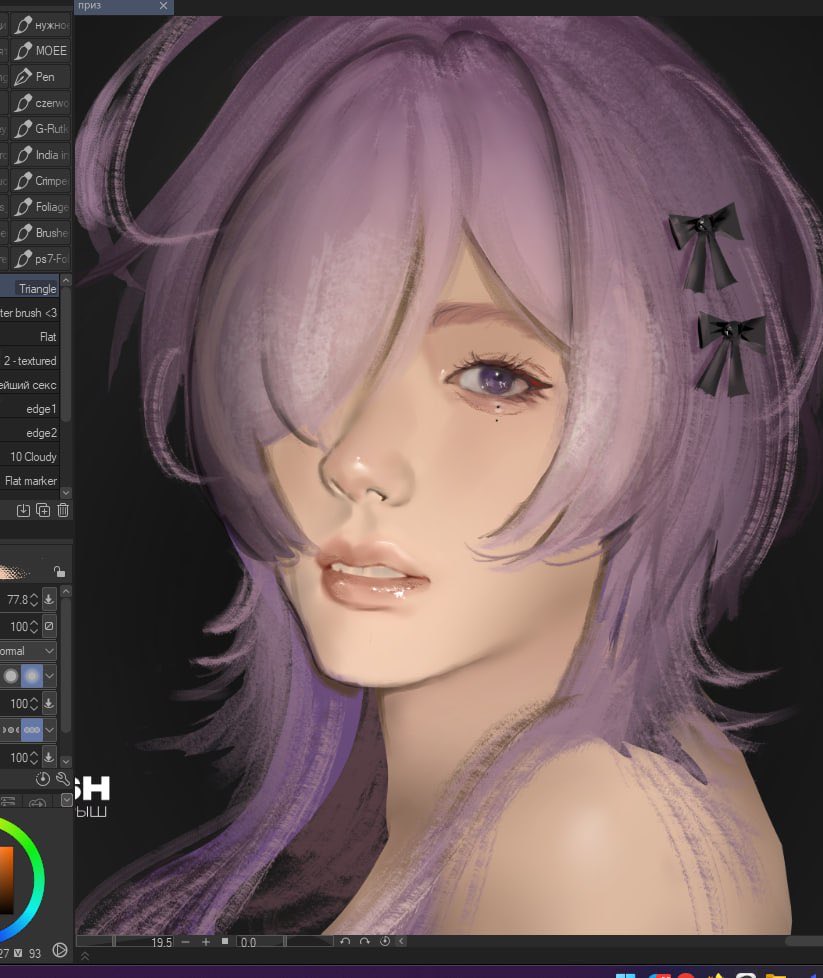The image size is (823, 978).
Task: Toggle the V indicator beside 93
Action: pos(18,952)
